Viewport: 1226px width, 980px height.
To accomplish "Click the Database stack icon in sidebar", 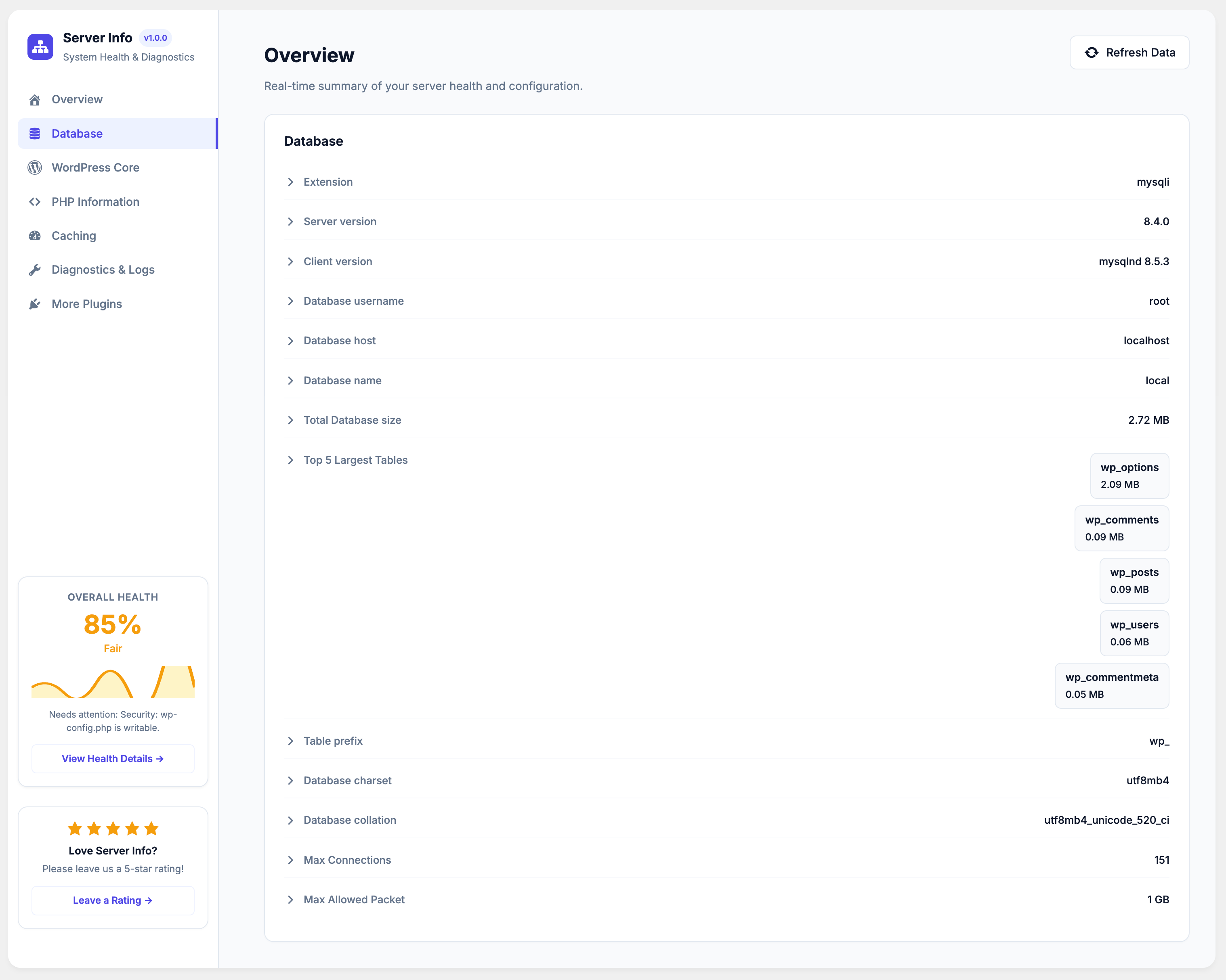I will (35, 134).
